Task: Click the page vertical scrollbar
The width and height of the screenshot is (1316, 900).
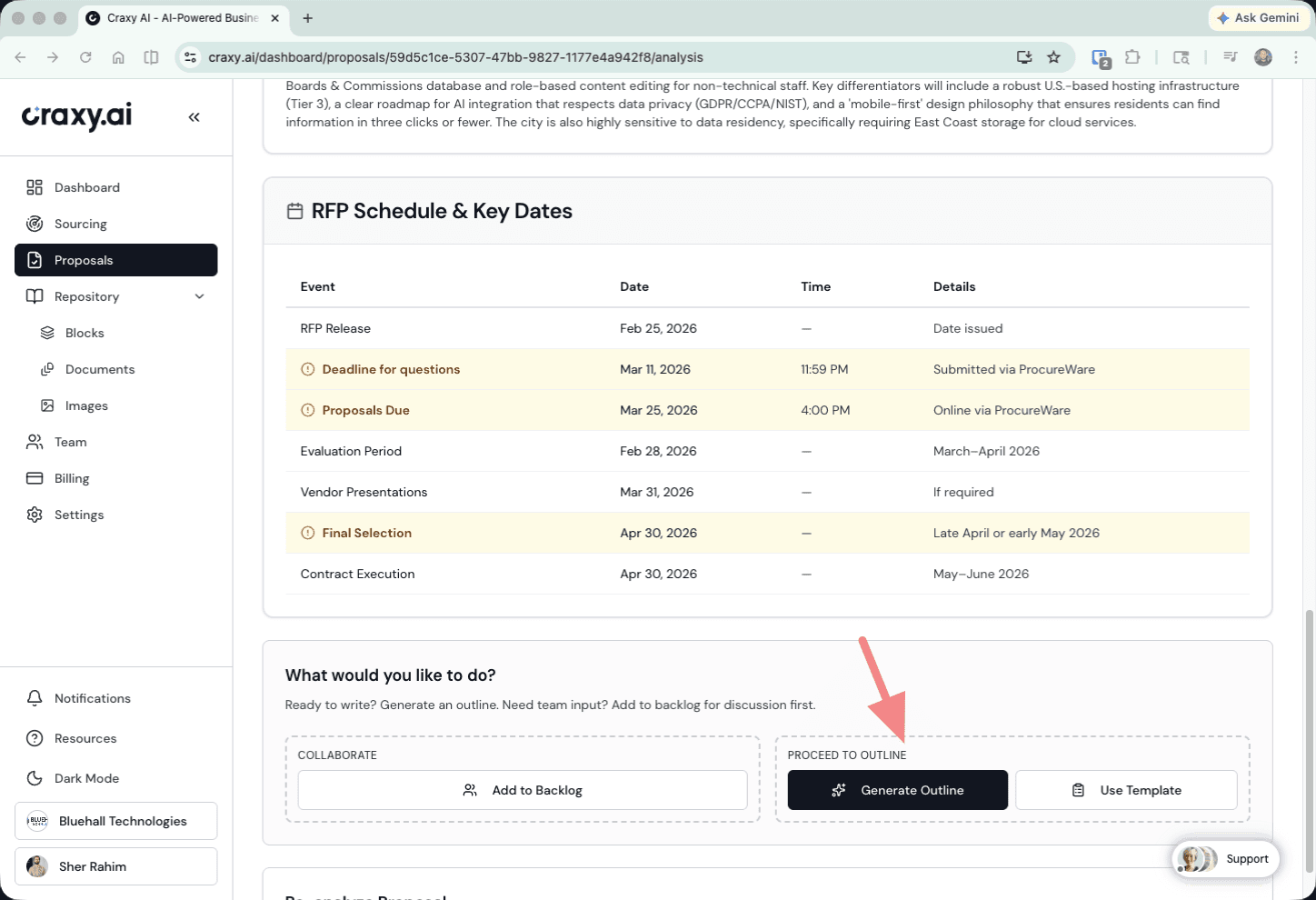Action: pos(1310,740)
